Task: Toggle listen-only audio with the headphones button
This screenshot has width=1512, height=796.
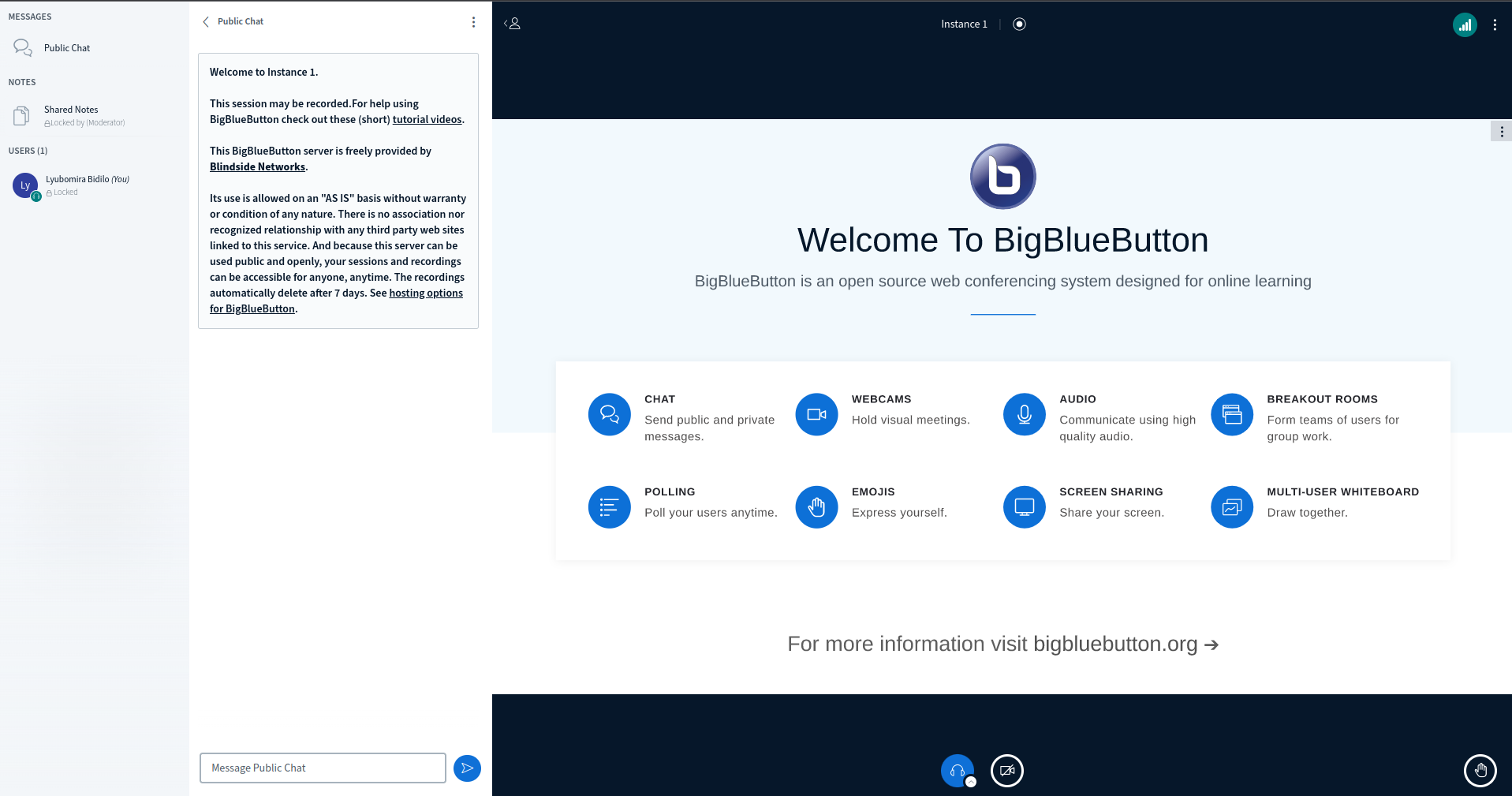Action: (x=957, y=771)
